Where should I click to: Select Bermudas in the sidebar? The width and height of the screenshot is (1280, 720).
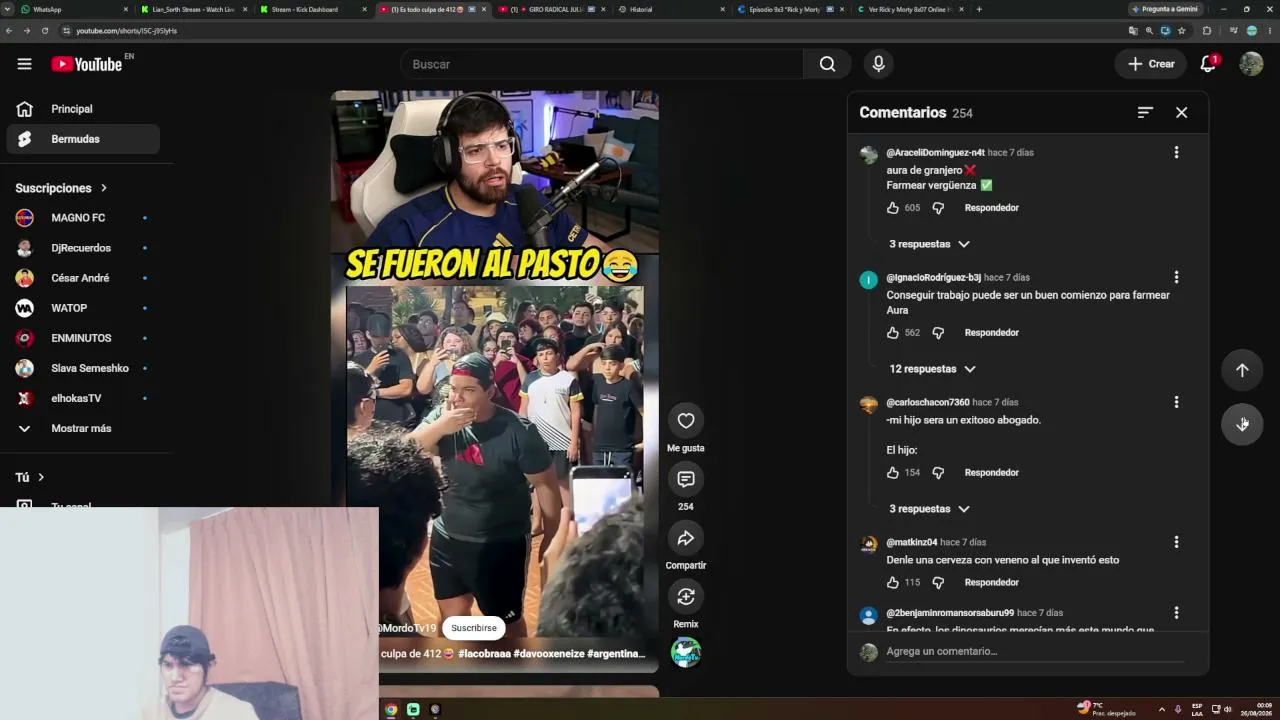[83, 139]
